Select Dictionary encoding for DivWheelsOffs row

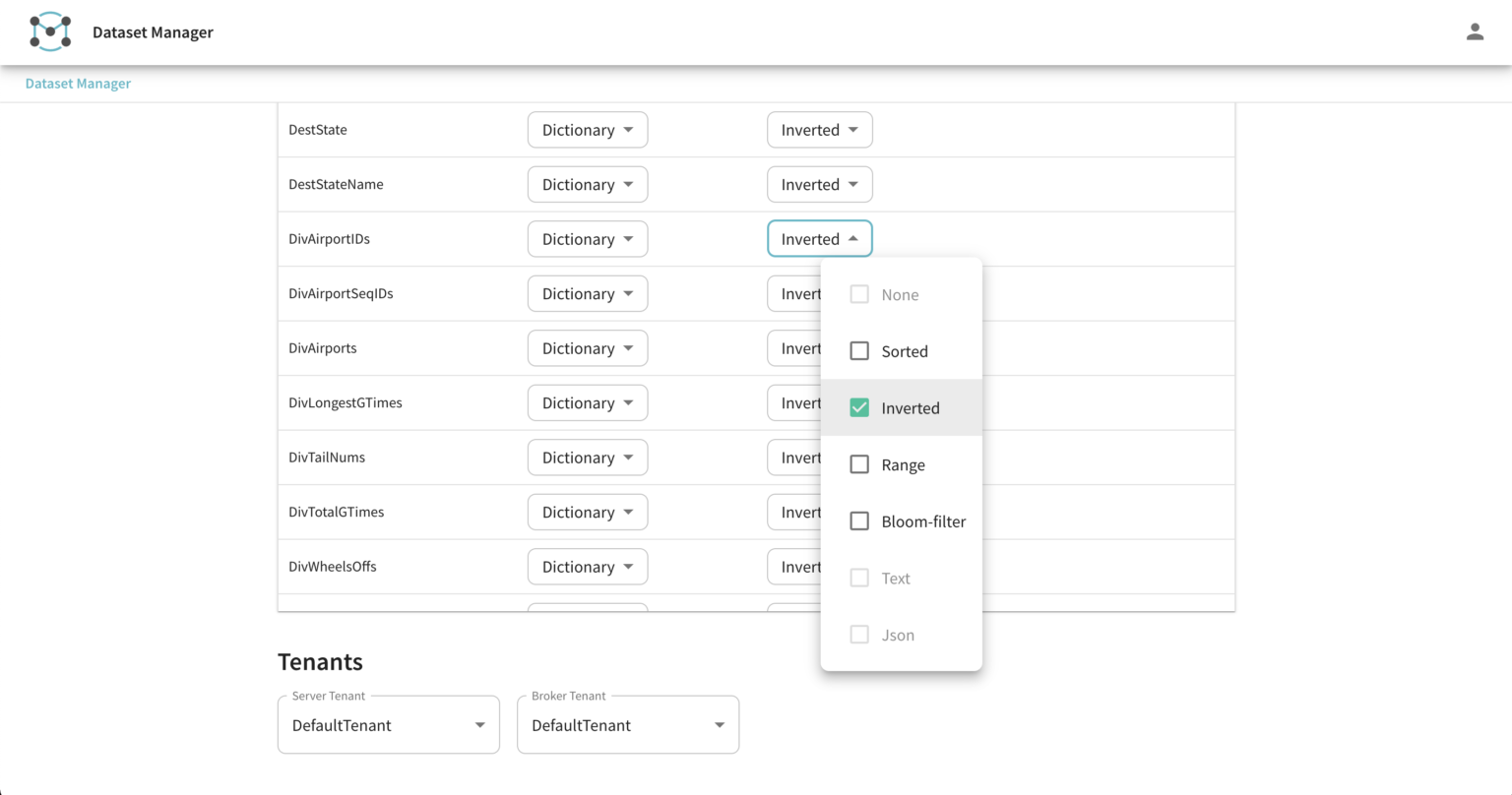pos(588,566)
